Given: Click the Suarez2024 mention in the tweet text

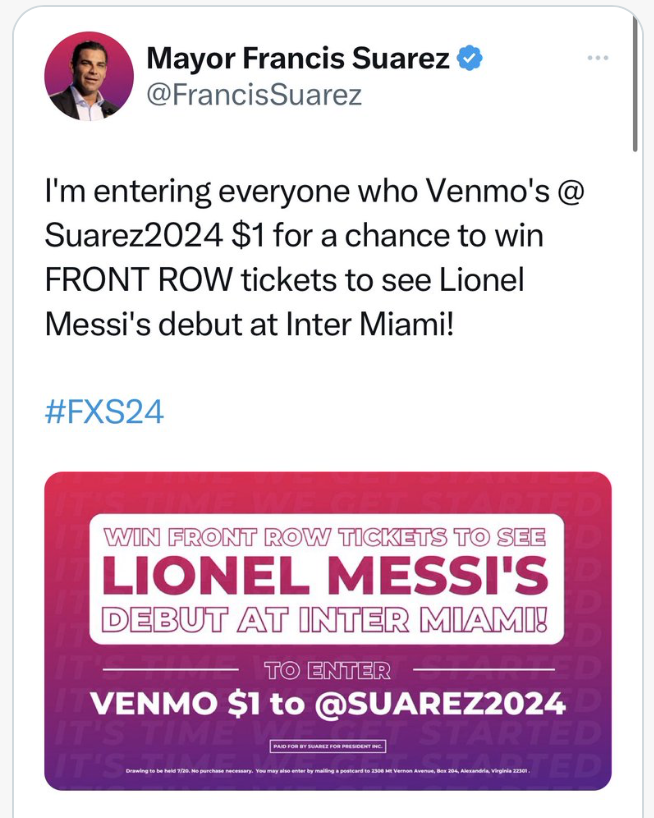Looking at the screenshot, I should point(134,236).
